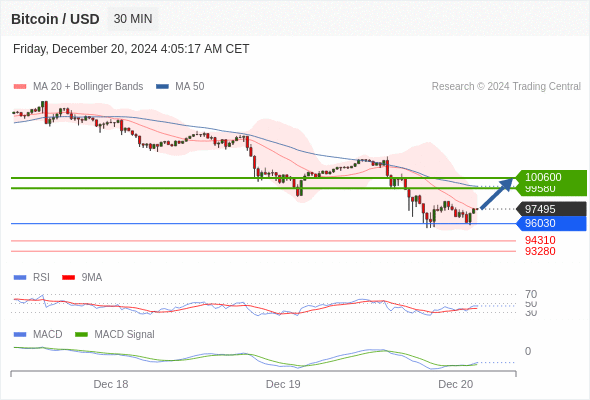
Task: Click the Dec 18 time axis label
Action: pos(111,384)
